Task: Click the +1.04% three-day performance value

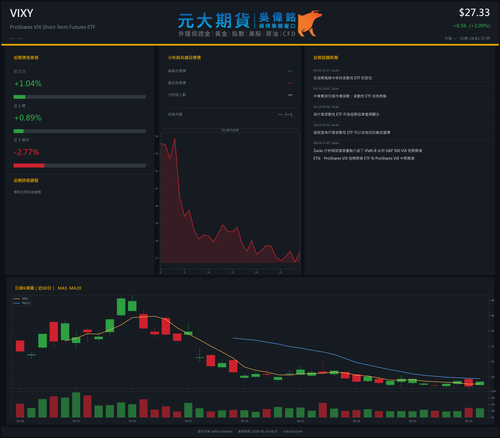Action: [28, 84]
